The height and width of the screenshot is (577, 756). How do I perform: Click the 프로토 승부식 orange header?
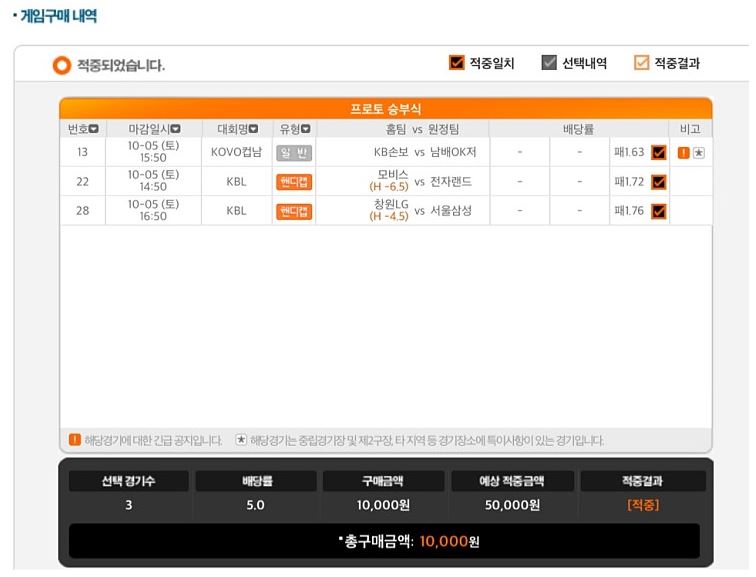[x=386, y=108]
